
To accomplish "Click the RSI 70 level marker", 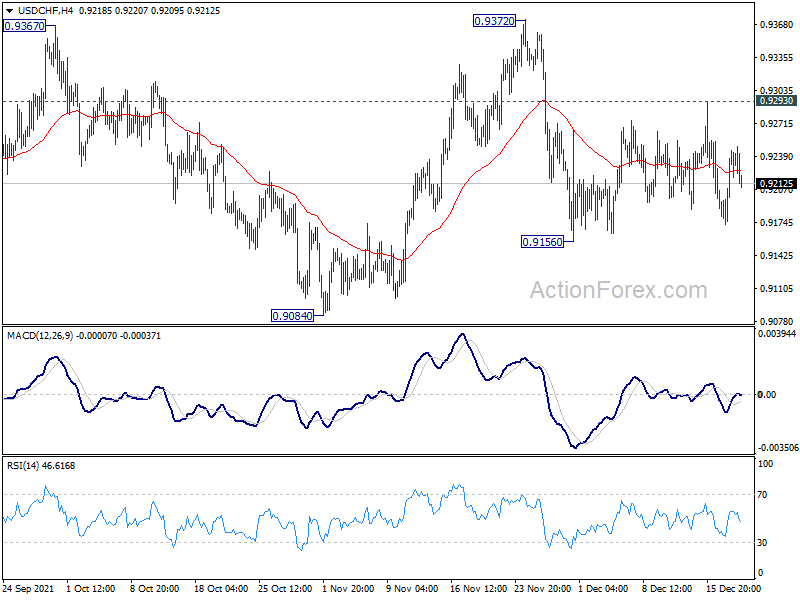I will 762,494.
